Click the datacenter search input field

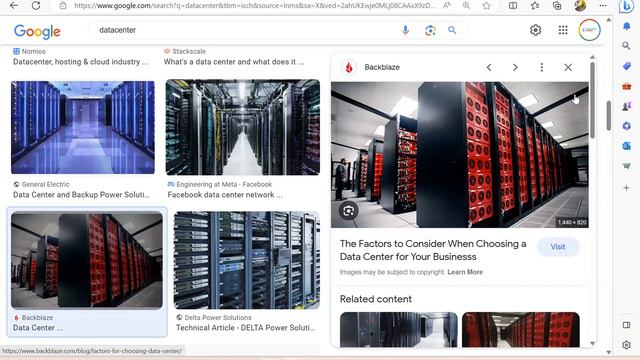point(245,30)
